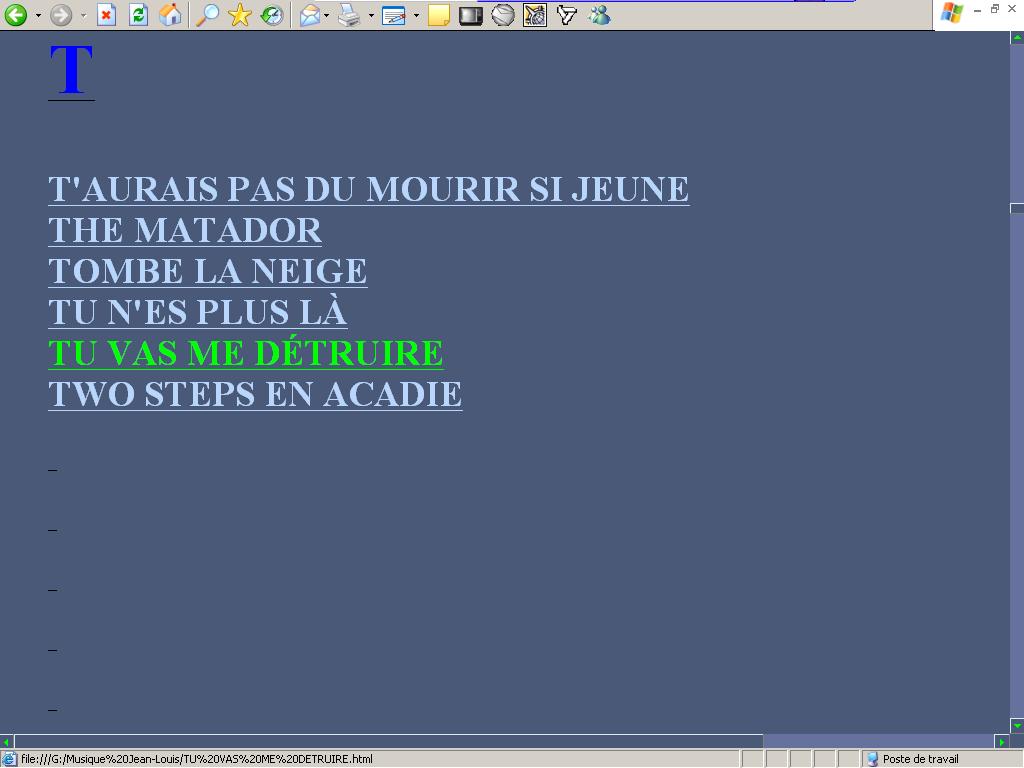This screenshot has height=768, width=1024.
Task: Click the Edit page icon
Action: tap(394, 15)
